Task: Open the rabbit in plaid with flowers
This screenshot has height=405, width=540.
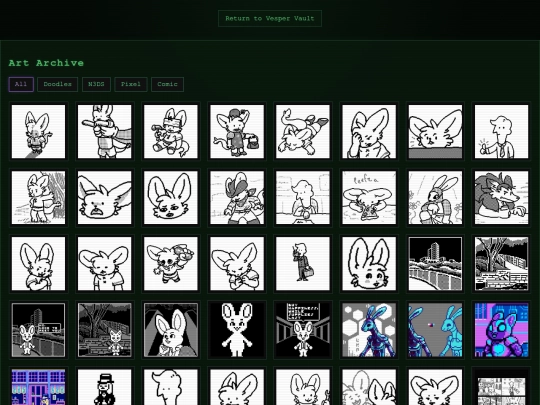Action: (x=435, y=198)
